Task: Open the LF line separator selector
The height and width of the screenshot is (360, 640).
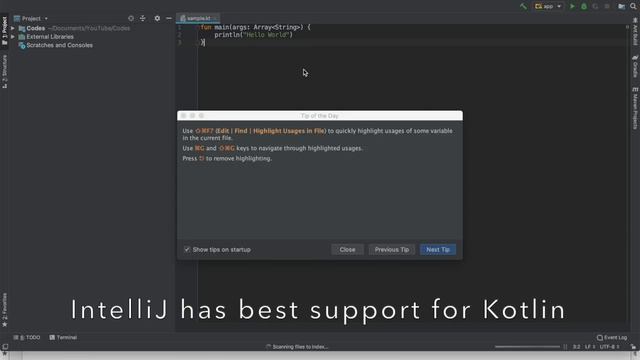Action: [x=590, y=347]
